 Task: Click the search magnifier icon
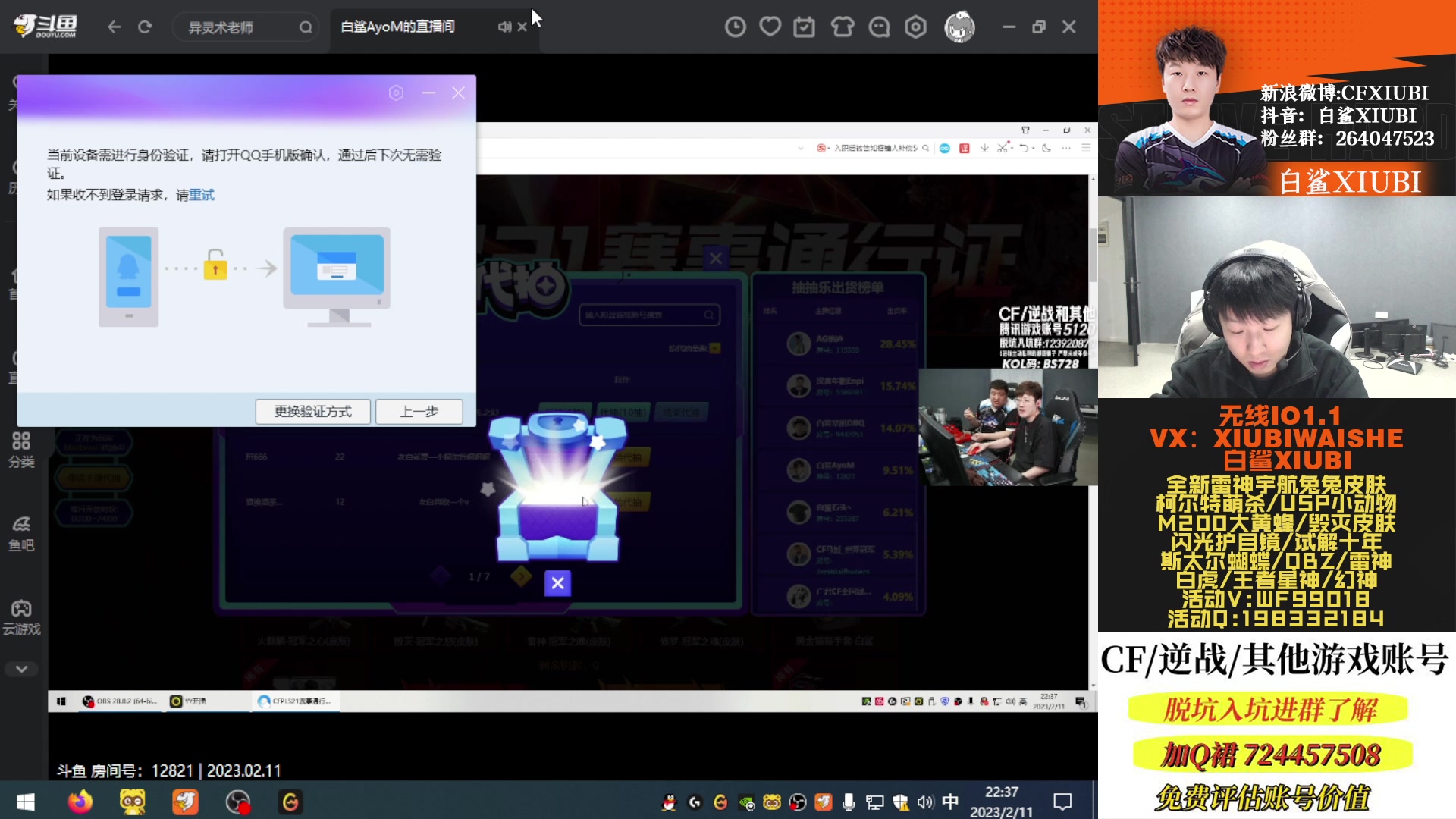(x=306, y=27)
